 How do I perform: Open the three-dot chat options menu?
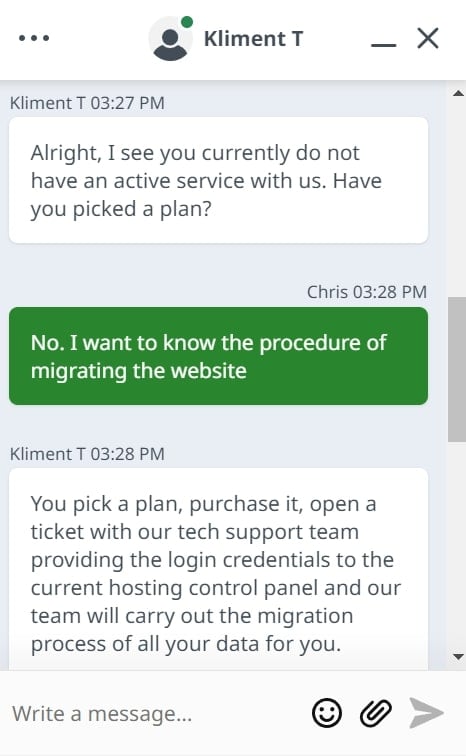(x=34, y=38)
